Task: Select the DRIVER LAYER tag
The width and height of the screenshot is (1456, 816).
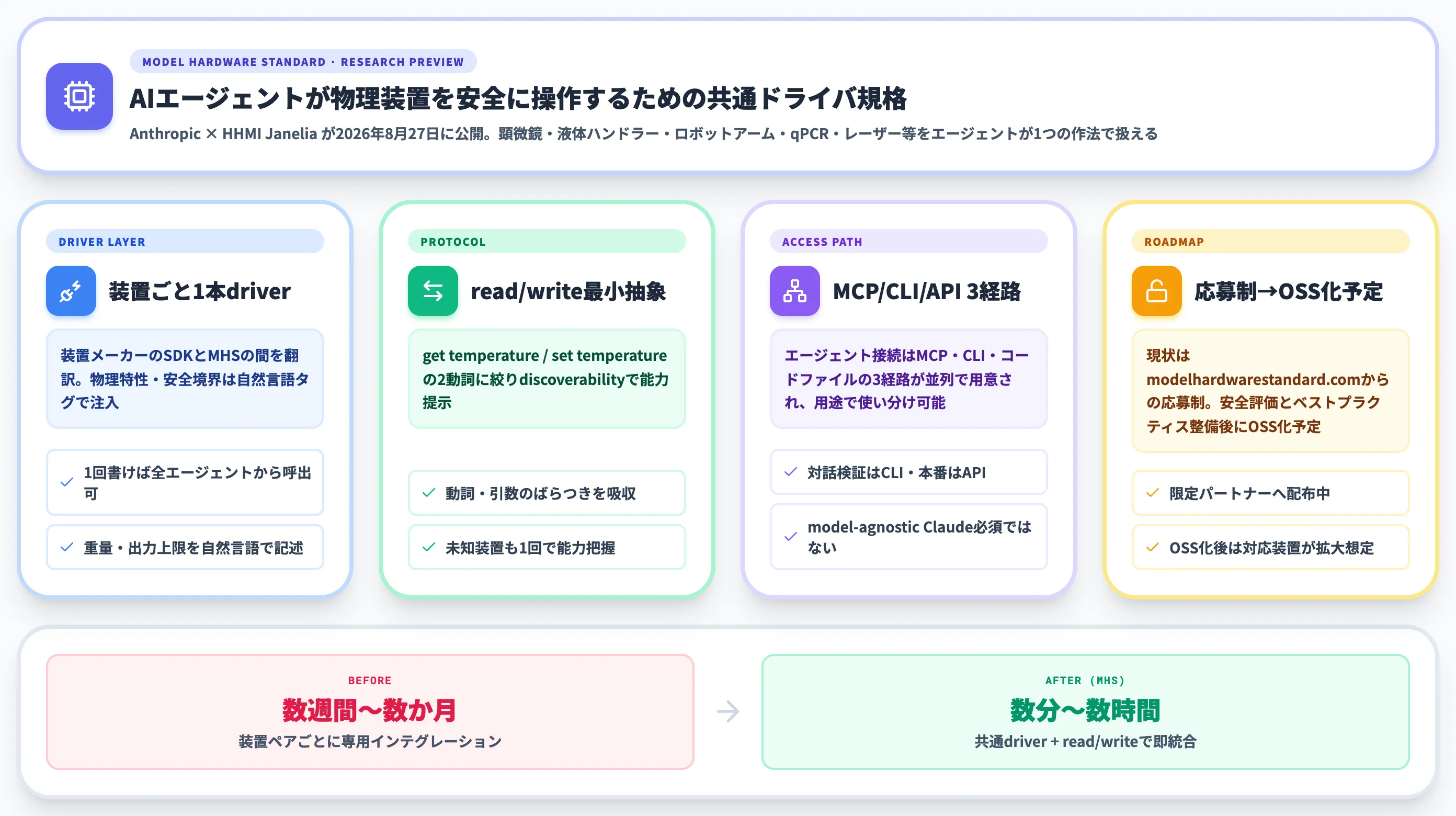Action: click(x=185, y=242)
